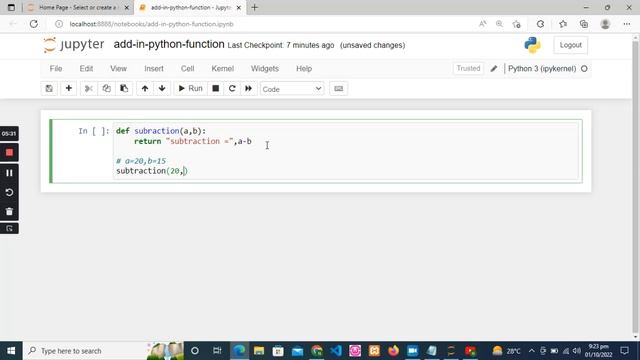
Task: Click the Trusted notebook indicator
Action: click(x=468, y=69)
